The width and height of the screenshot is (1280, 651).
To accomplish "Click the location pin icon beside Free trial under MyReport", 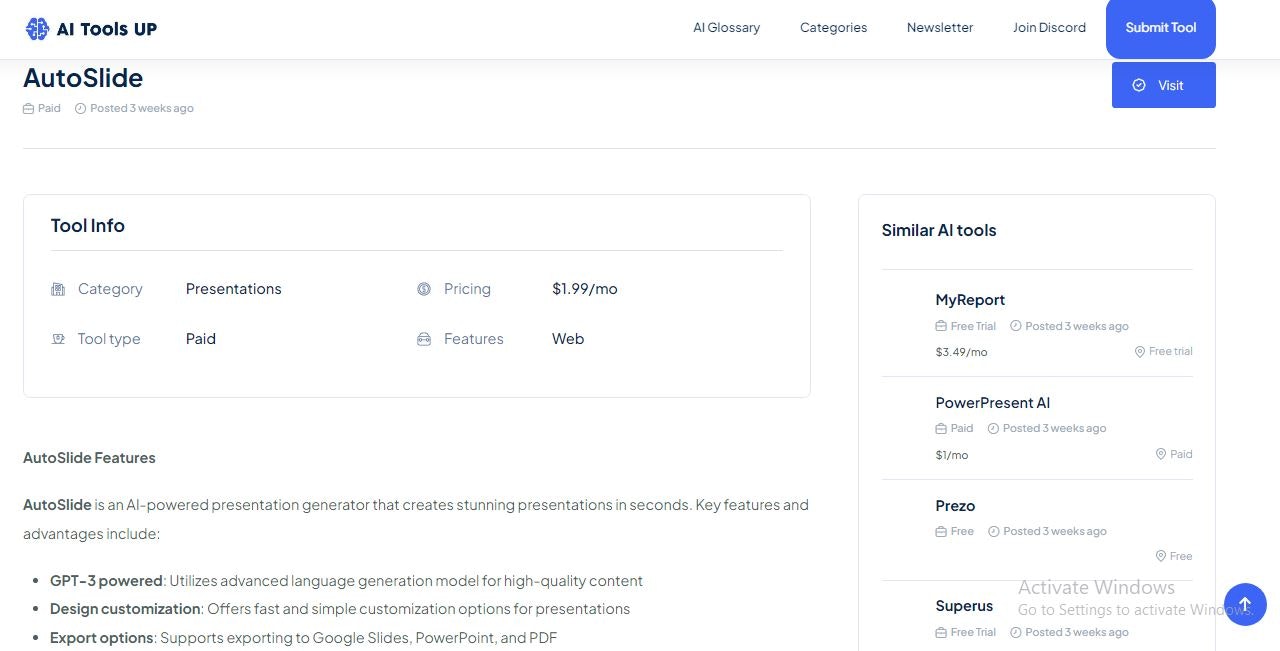I will click(1140, 352).
